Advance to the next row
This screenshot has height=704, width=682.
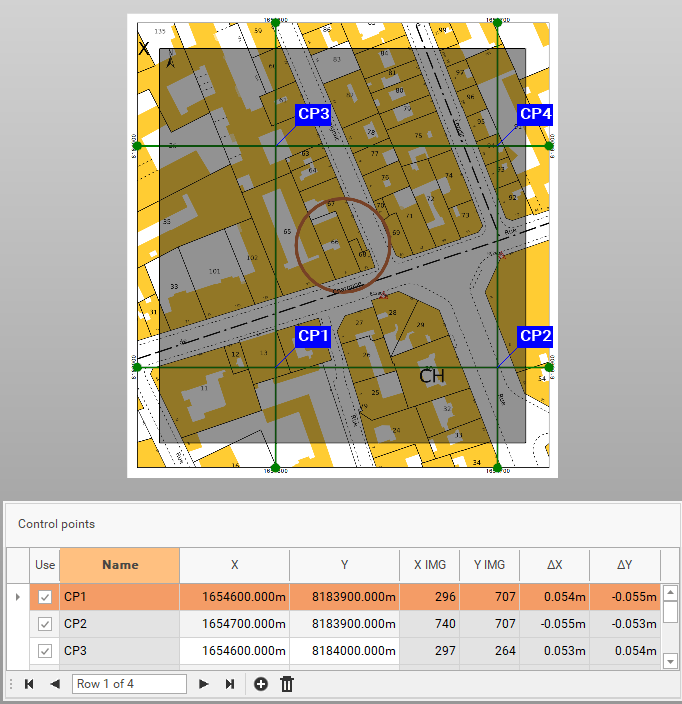(203, 684)
